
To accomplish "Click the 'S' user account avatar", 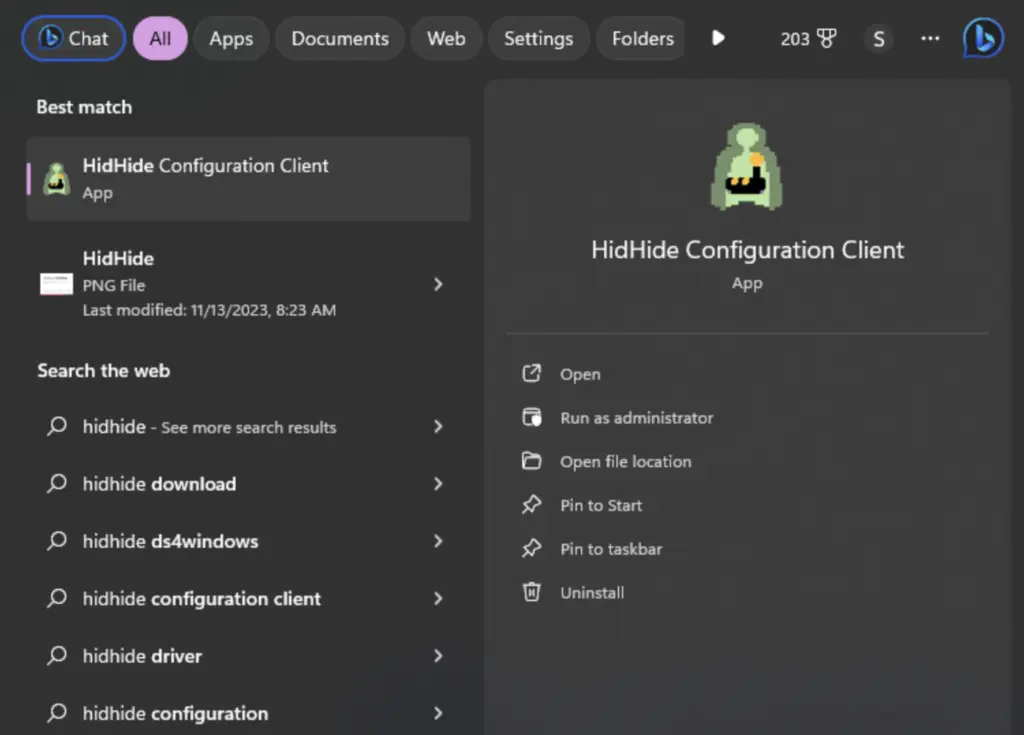I will (878, 39).
